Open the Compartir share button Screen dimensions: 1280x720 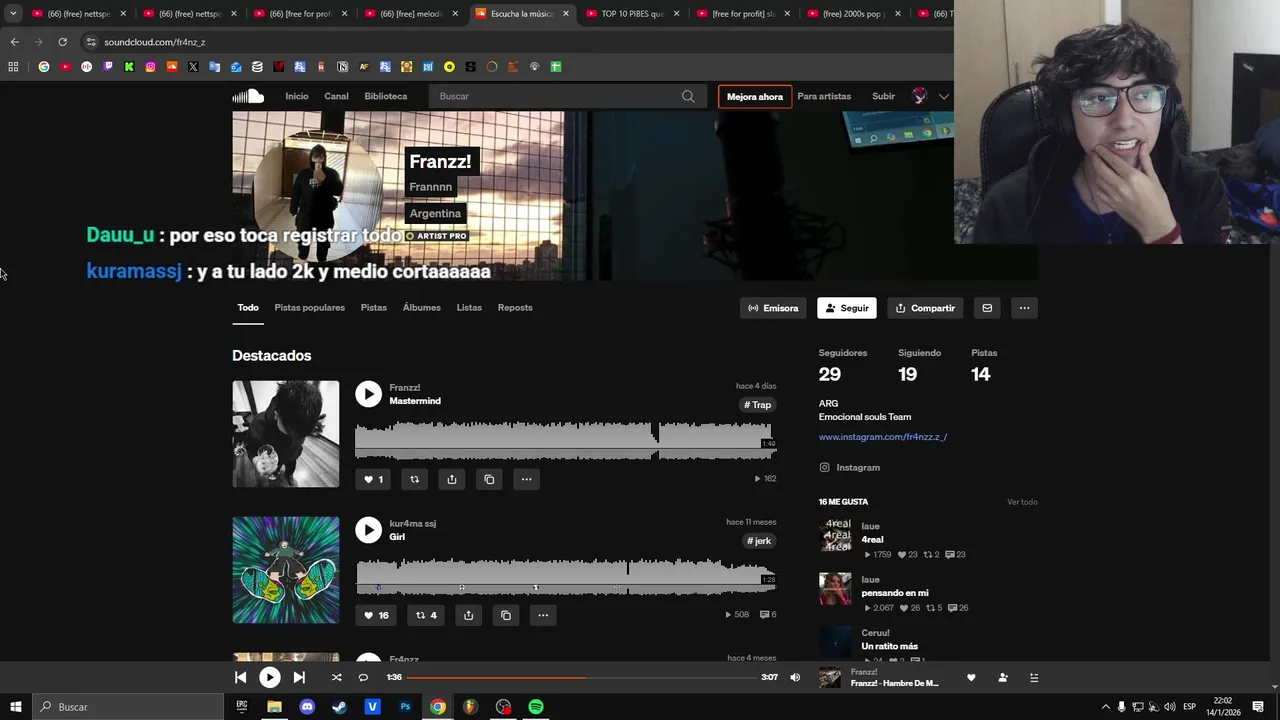[x=925, y=308]
